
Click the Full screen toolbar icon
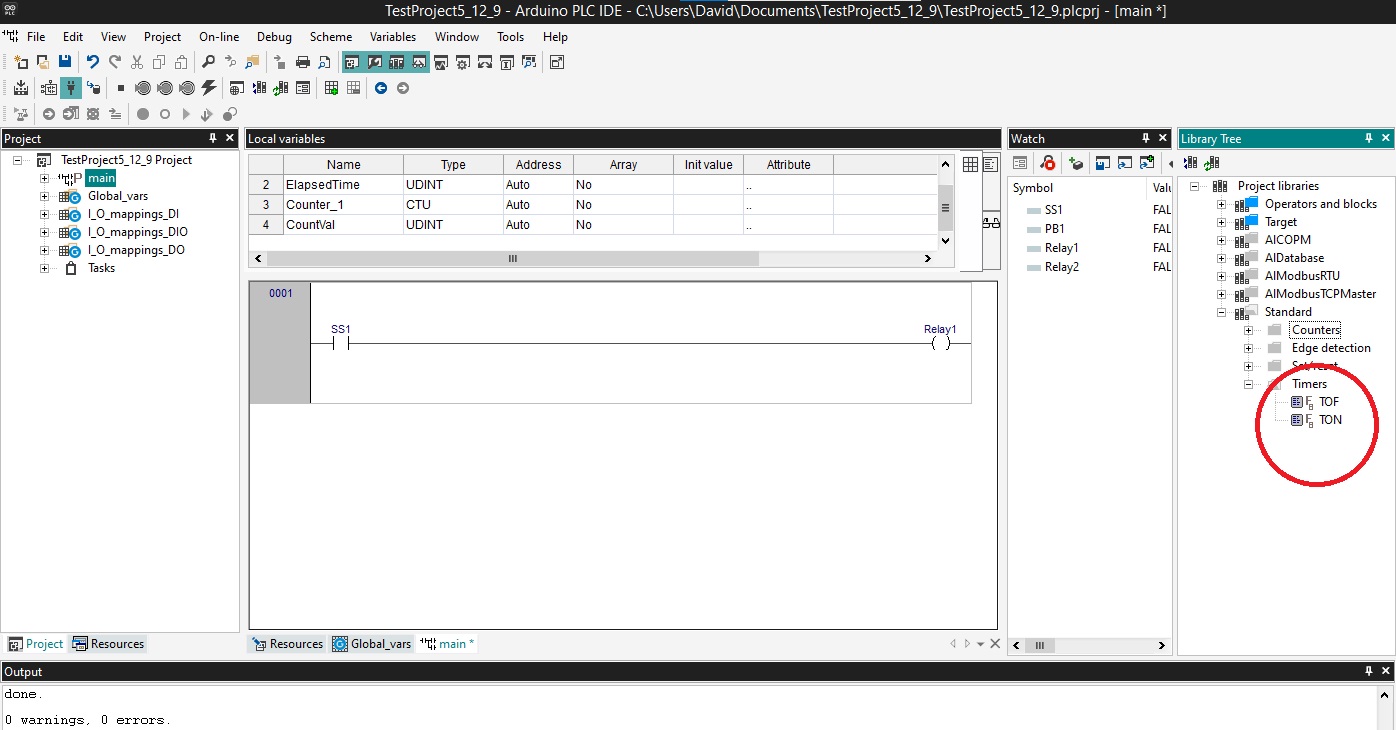click(x=557, y=62)
